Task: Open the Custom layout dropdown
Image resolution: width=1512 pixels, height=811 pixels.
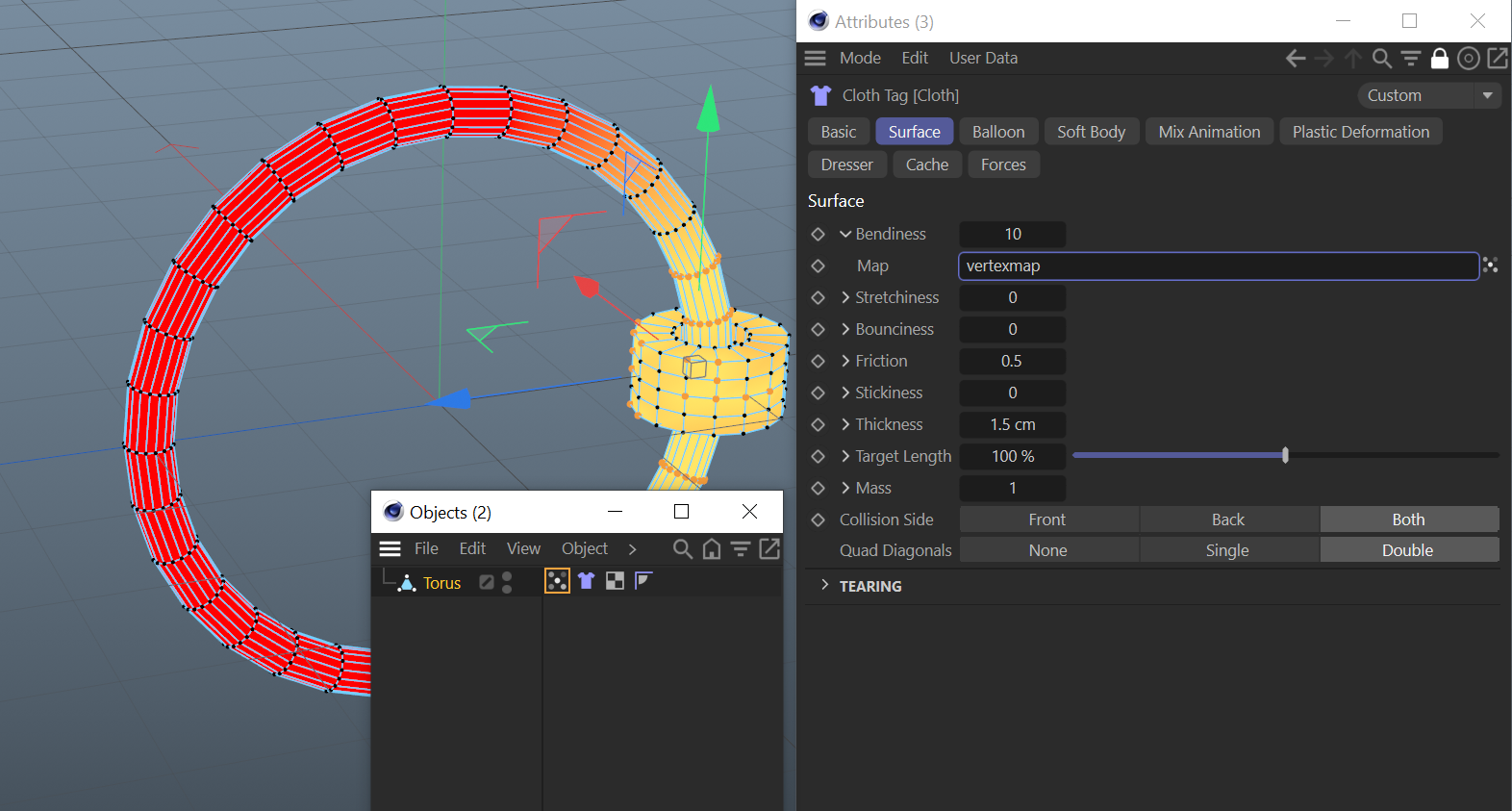Action: coord(1428,95)
